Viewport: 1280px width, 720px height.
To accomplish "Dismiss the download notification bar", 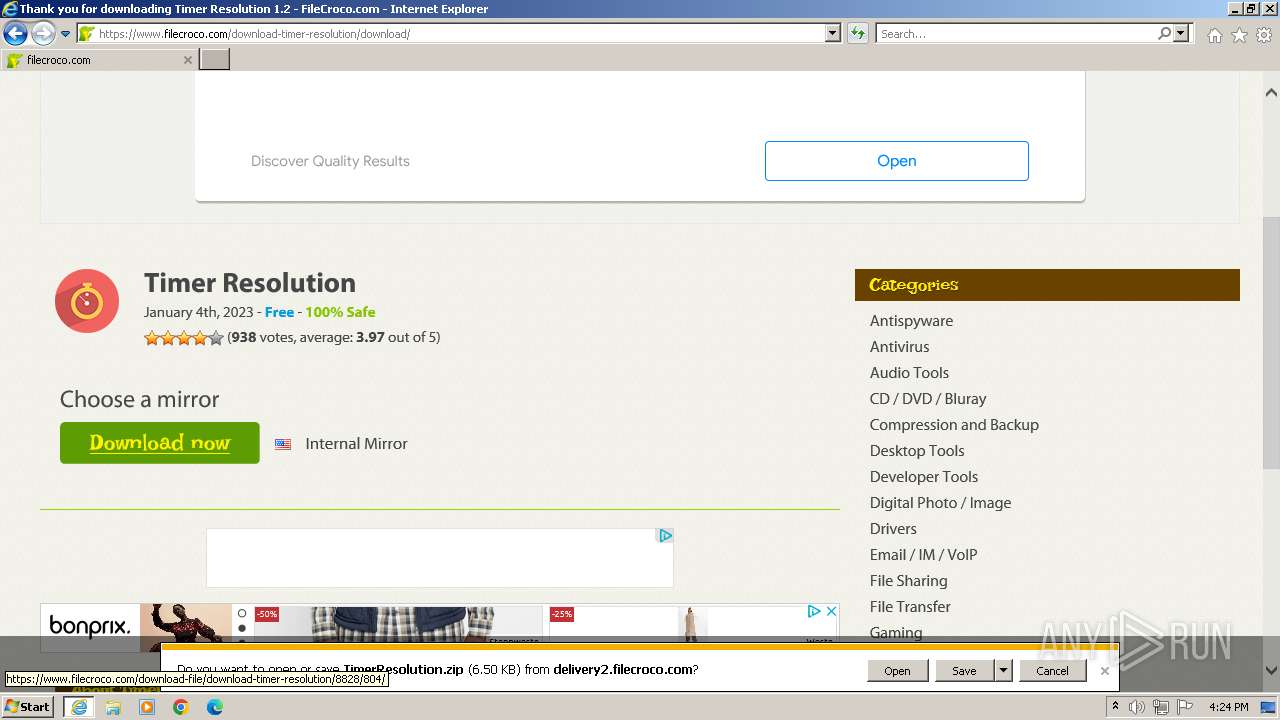I will tap(1104, 671).
